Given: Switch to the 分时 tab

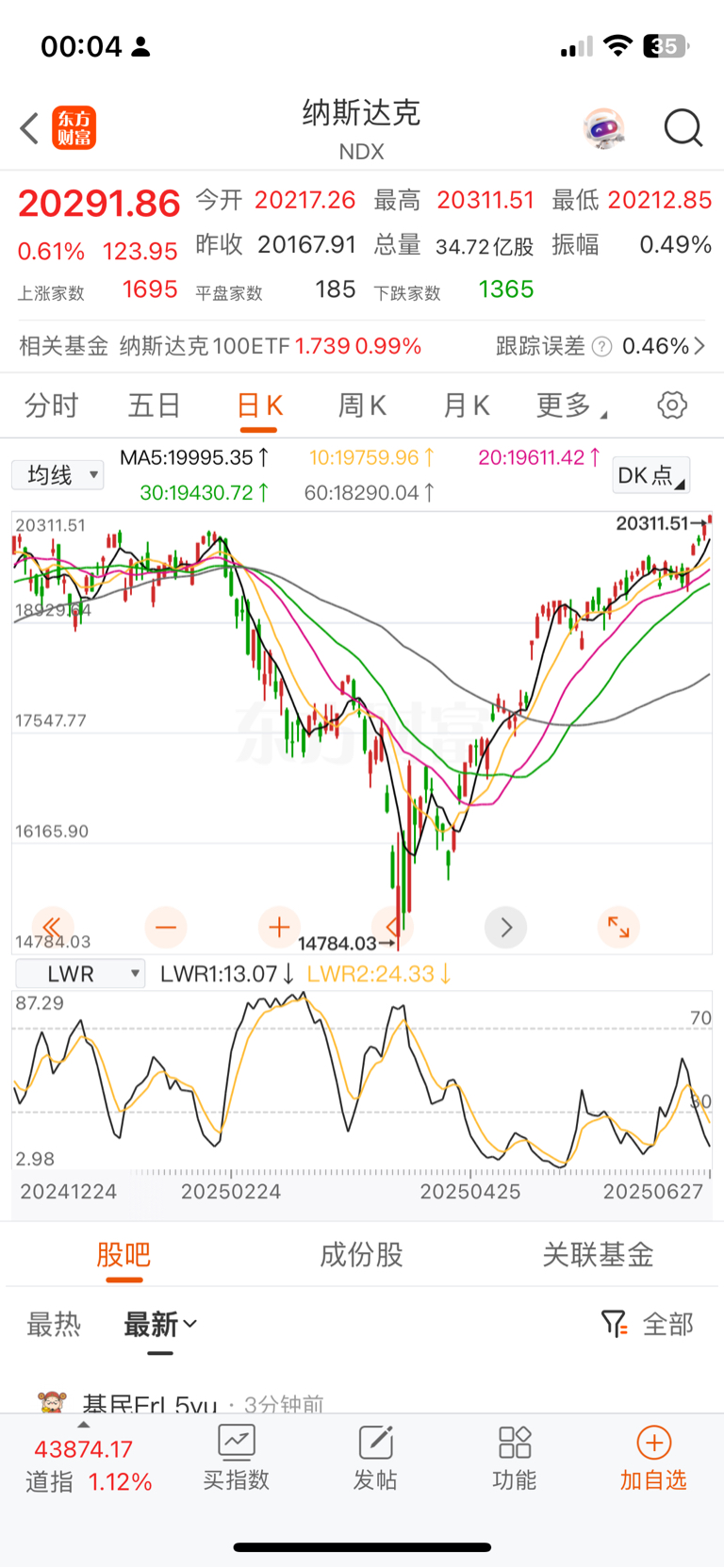Looking at the screenshot, I should tap(51, 406).
